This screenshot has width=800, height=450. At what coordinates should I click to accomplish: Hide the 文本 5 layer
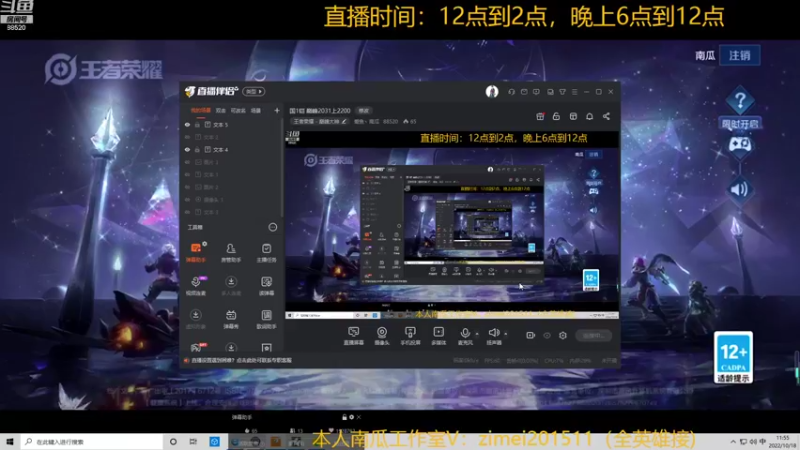coord(187,124)
